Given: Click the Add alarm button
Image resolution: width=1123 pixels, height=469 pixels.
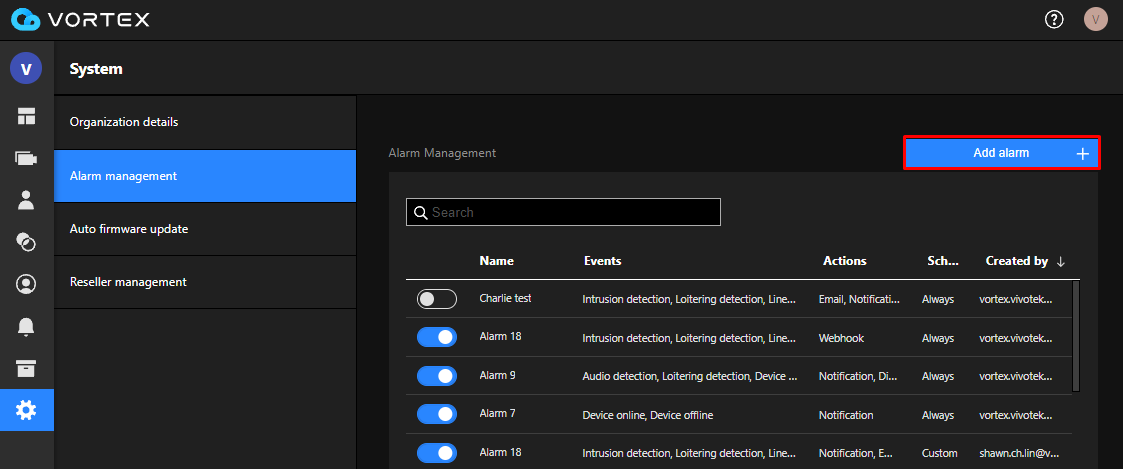Looking at the screenshot, I should (x=1001, y=153).
